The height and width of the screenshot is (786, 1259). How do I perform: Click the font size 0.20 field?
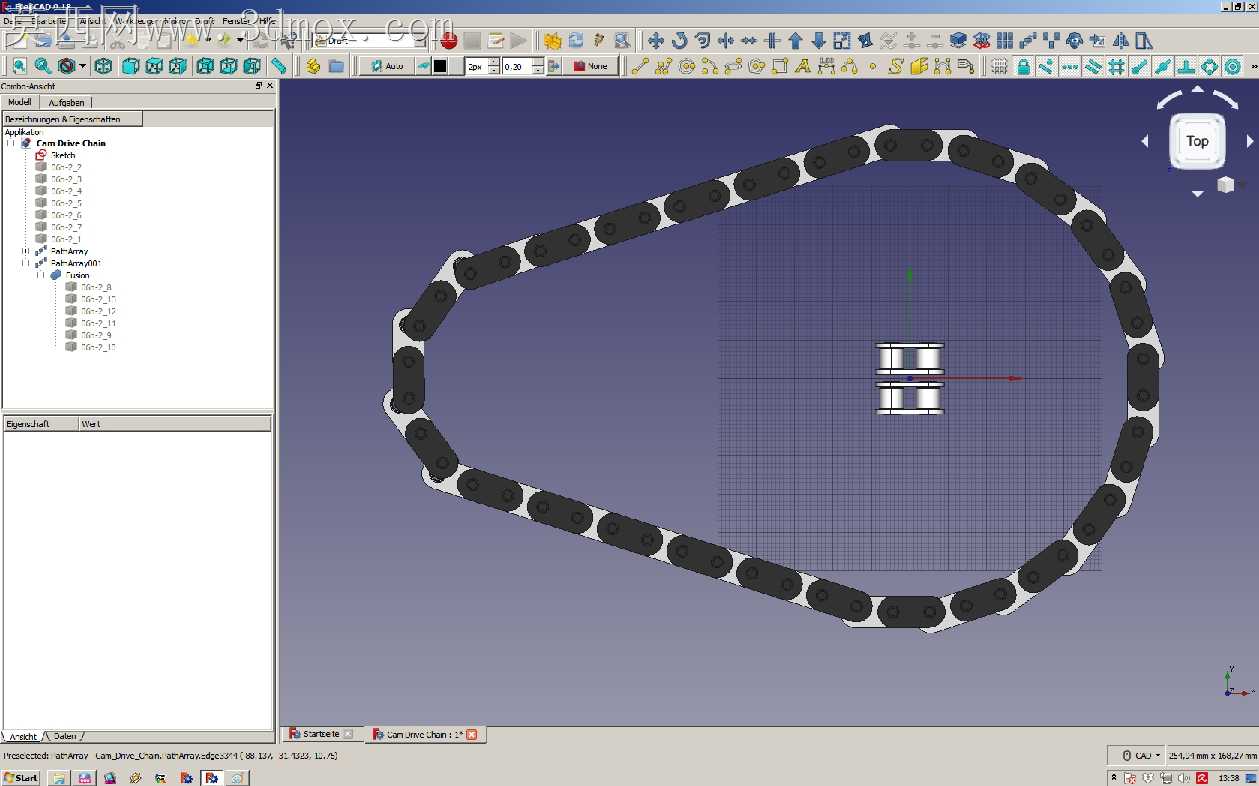pyautogui.click(x=517, y=66)
